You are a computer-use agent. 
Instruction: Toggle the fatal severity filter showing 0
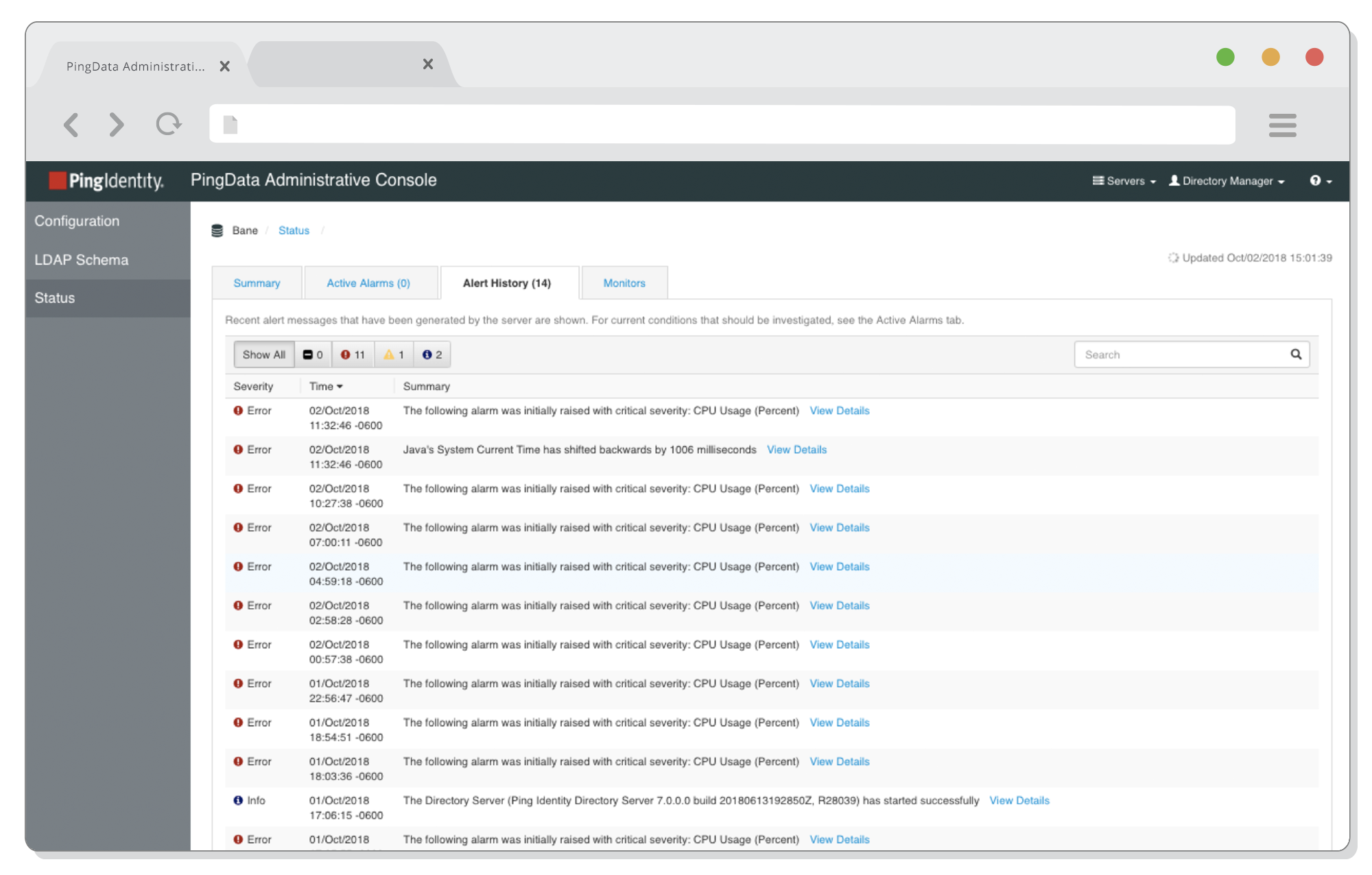click(x=313, y=355)
